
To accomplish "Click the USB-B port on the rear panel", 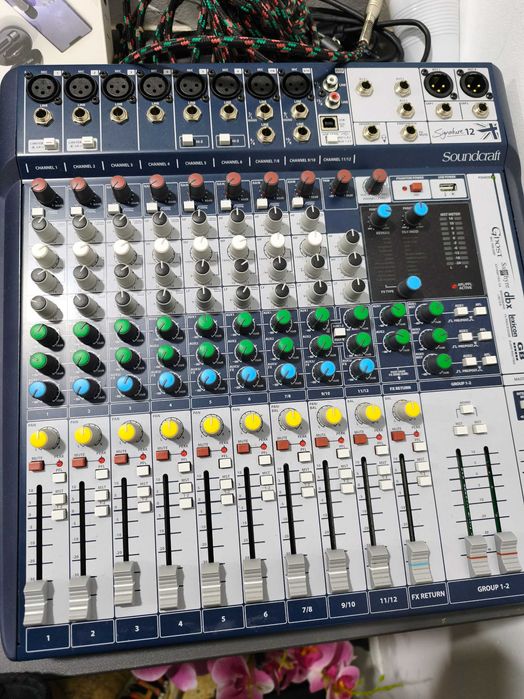I will coord(329,122).
